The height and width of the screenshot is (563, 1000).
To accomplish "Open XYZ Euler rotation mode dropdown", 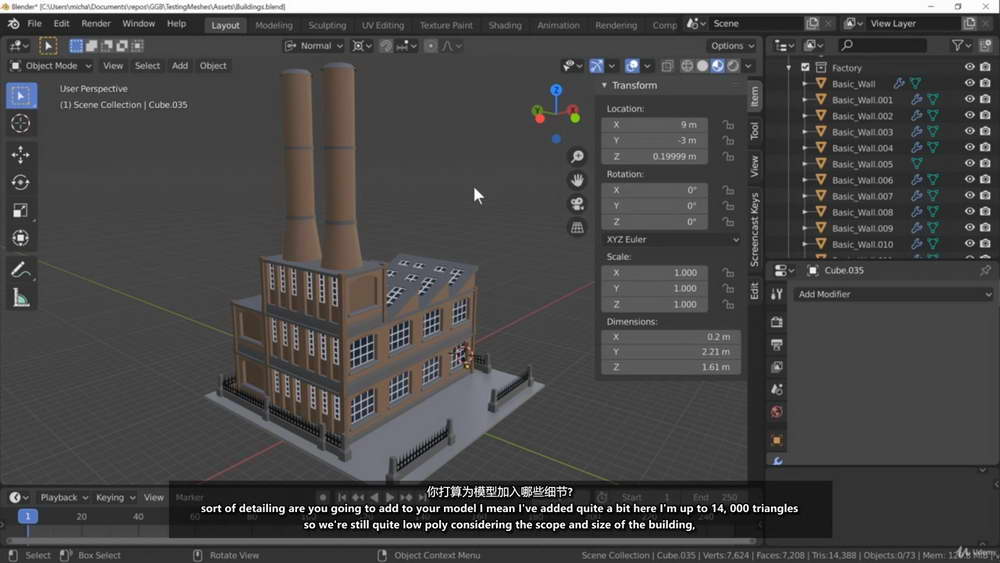I will click(x=672, y=239).
